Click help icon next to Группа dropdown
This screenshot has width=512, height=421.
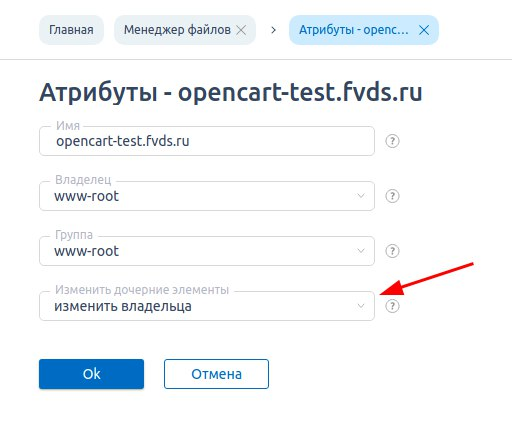point(392,251)
